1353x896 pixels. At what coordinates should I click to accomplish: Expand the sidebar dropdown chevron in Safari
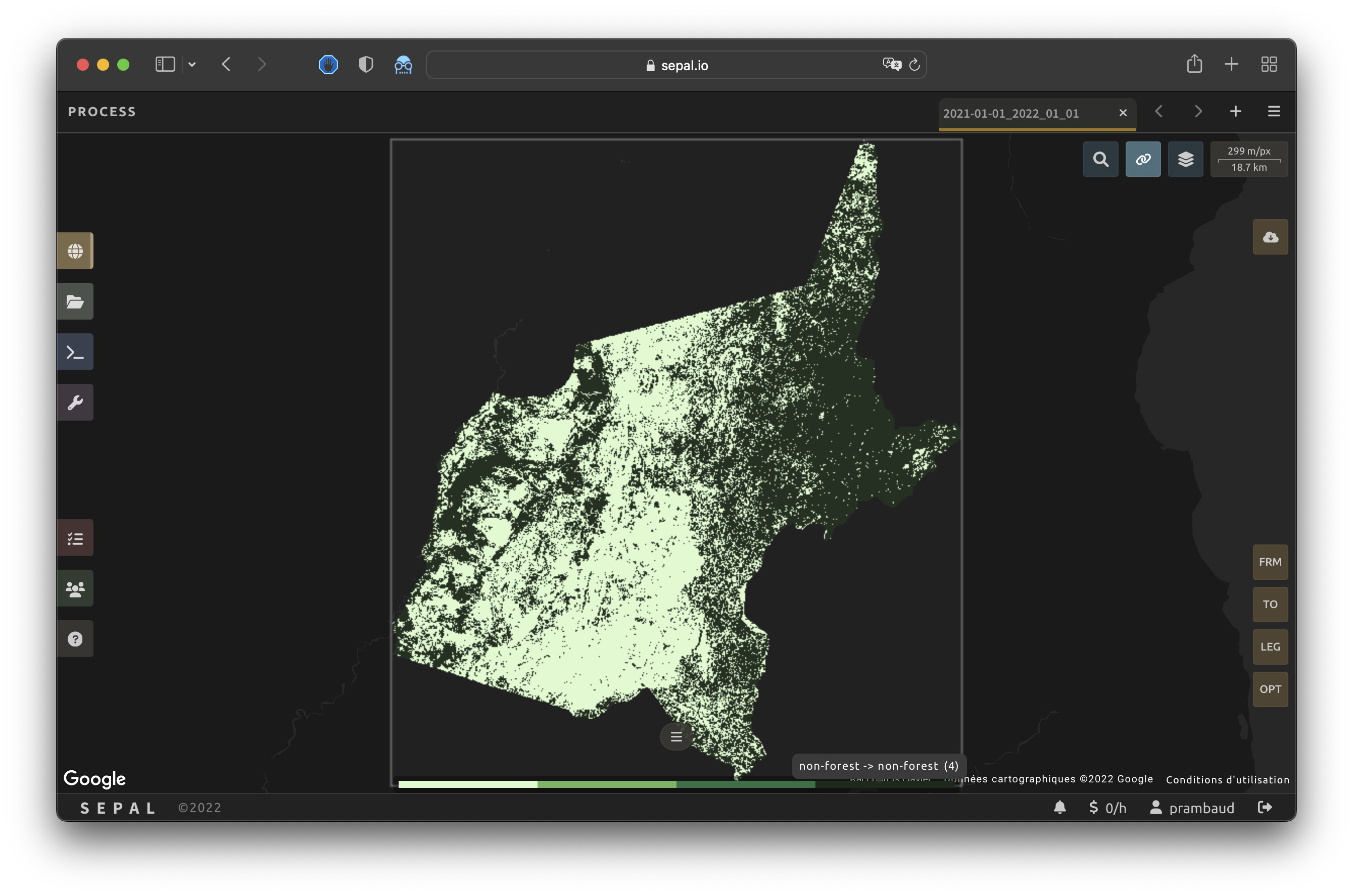tap(192, 65)
